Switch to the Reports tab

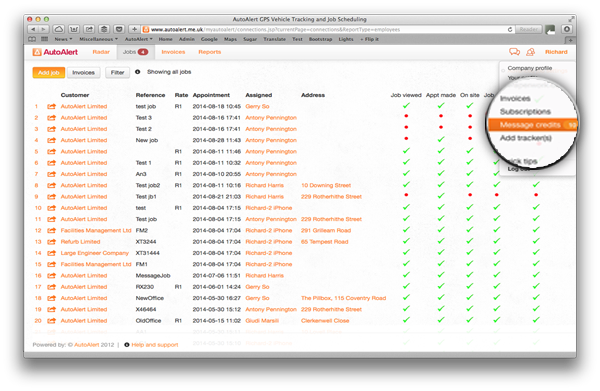pyautogui.click(x=210, y=52)
